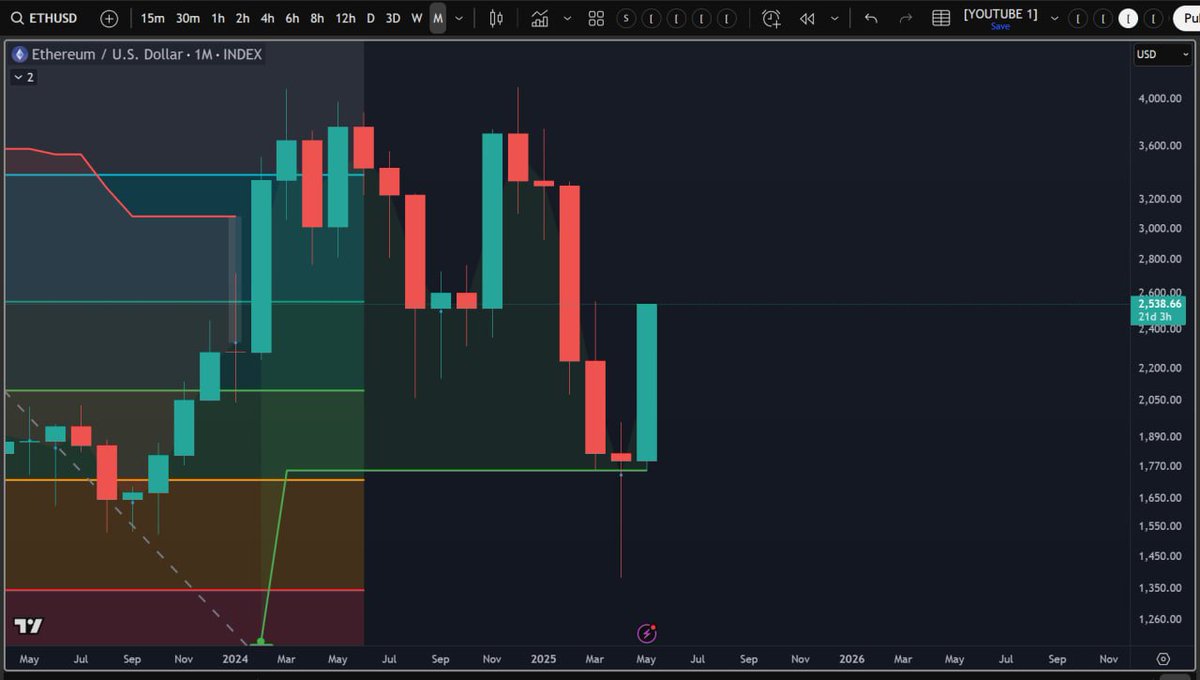Screen dimensions: 1200x680
Task: Click the white highlighted circle button at top right
Action: tap(1128, 18)
